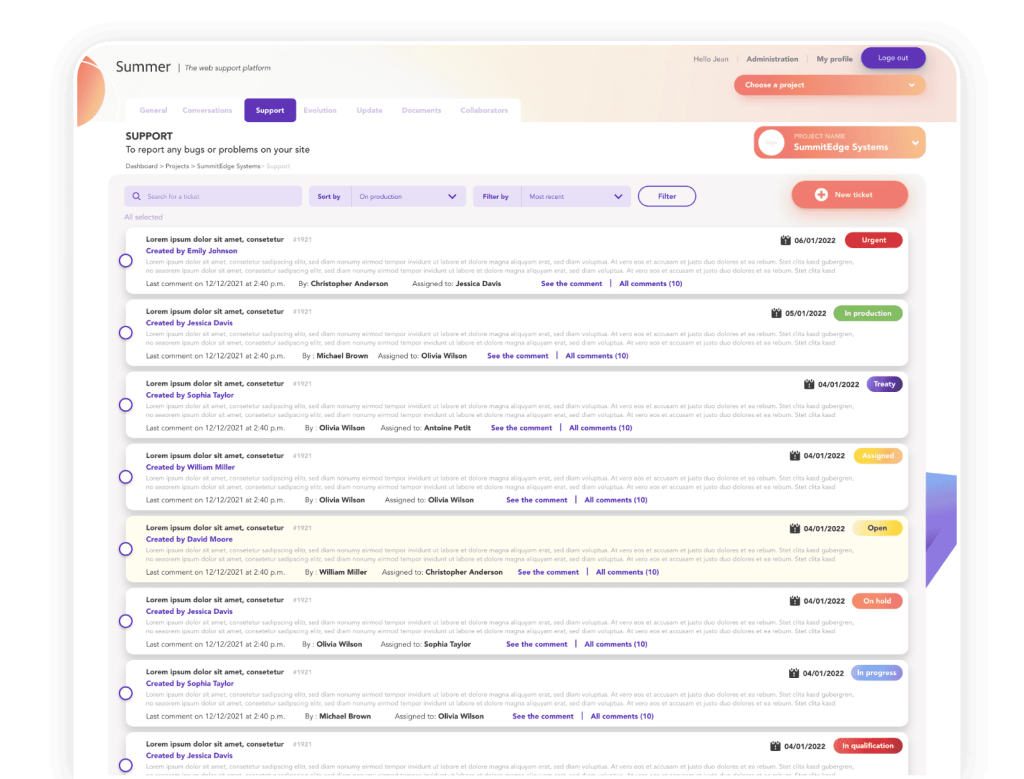This screenshot has height=779, width=1024.
Task: Click calendar icon beside 05/01/2022 date
Action: point(776,313)
